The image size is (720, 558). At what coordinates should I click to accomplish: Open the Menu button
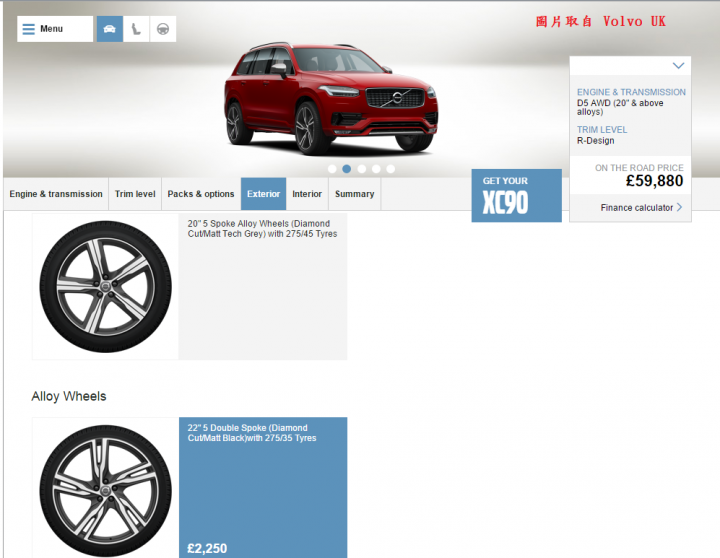coord(55,29)
